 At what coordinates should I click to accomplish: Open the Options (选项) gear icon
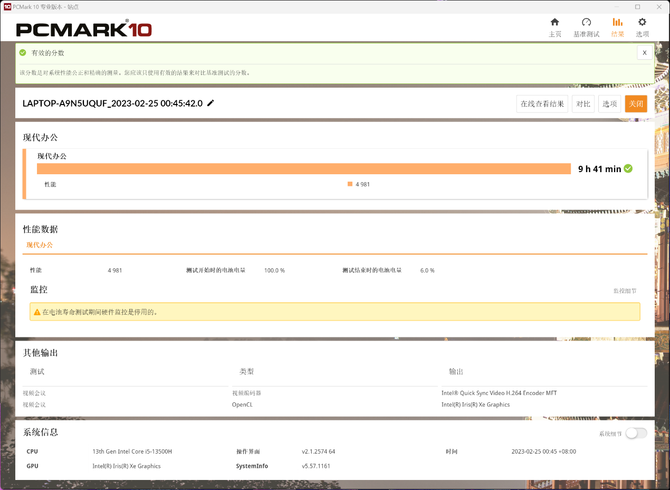click(642, 22)
